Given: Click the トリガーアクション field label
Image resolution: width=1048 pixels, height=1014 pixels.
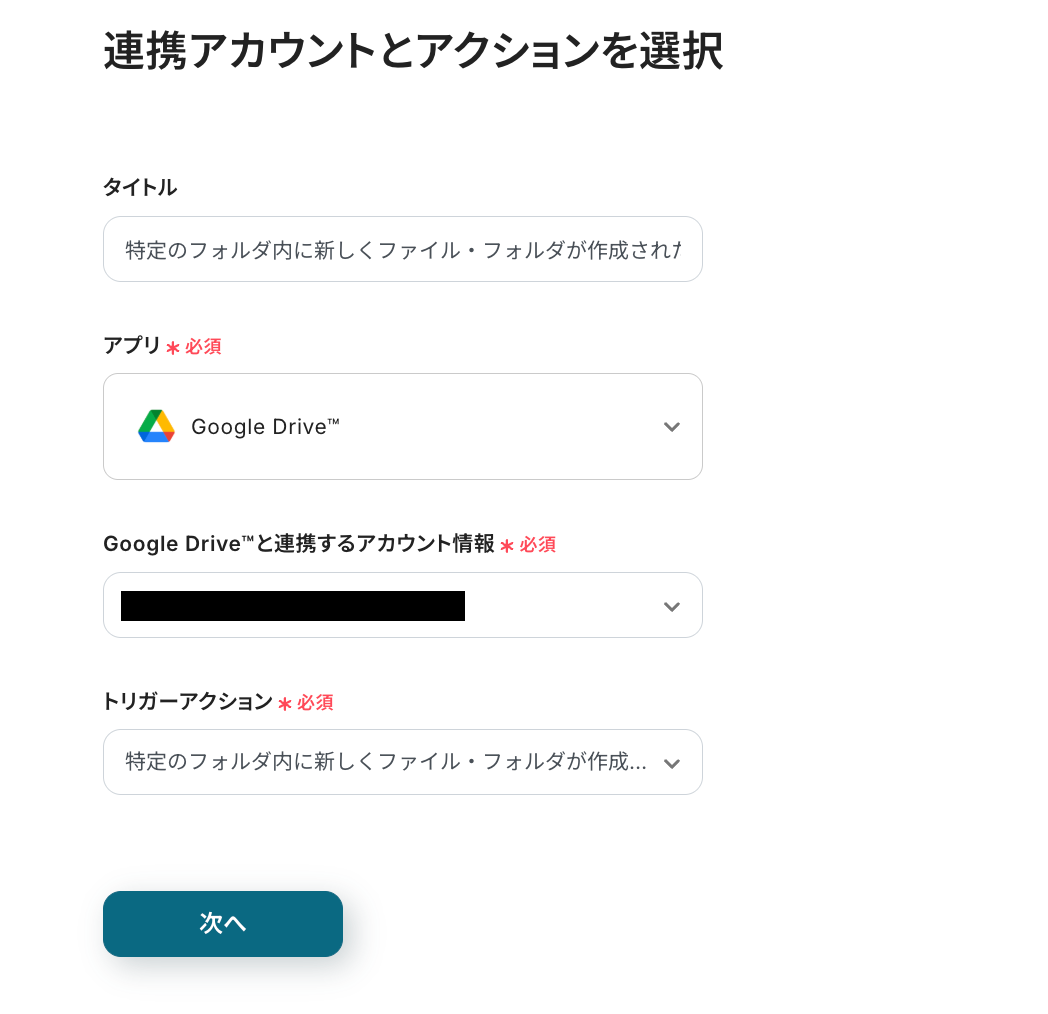Looking at the screenshot, I should tap(187, 702).
